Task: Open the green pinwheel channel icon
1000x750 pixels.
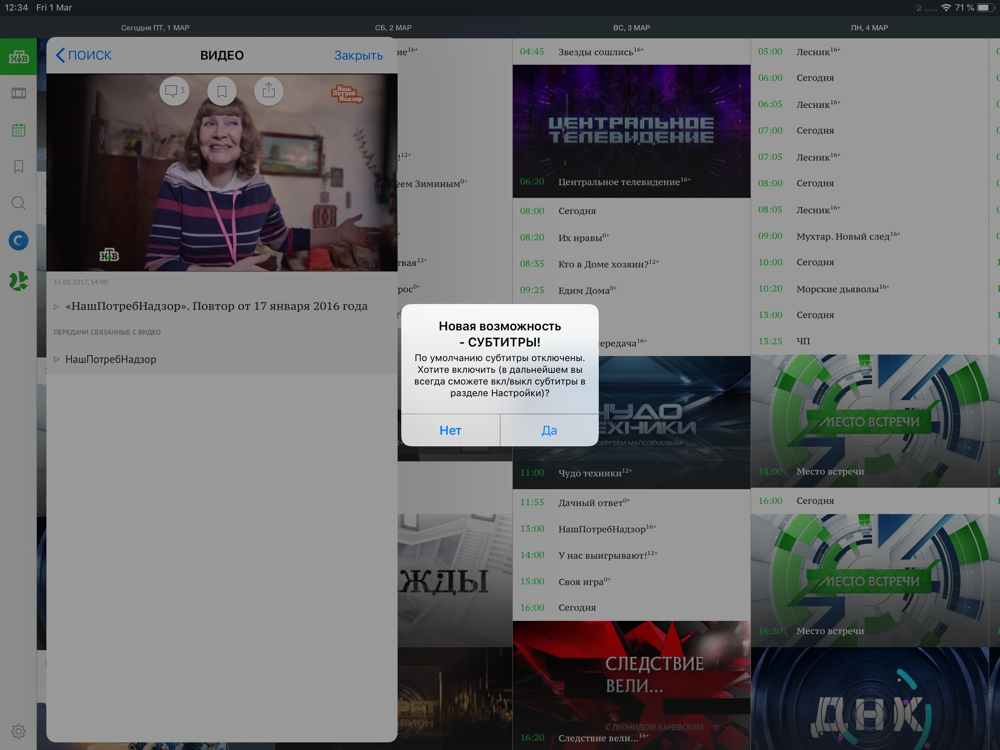Action: [18, 281]
